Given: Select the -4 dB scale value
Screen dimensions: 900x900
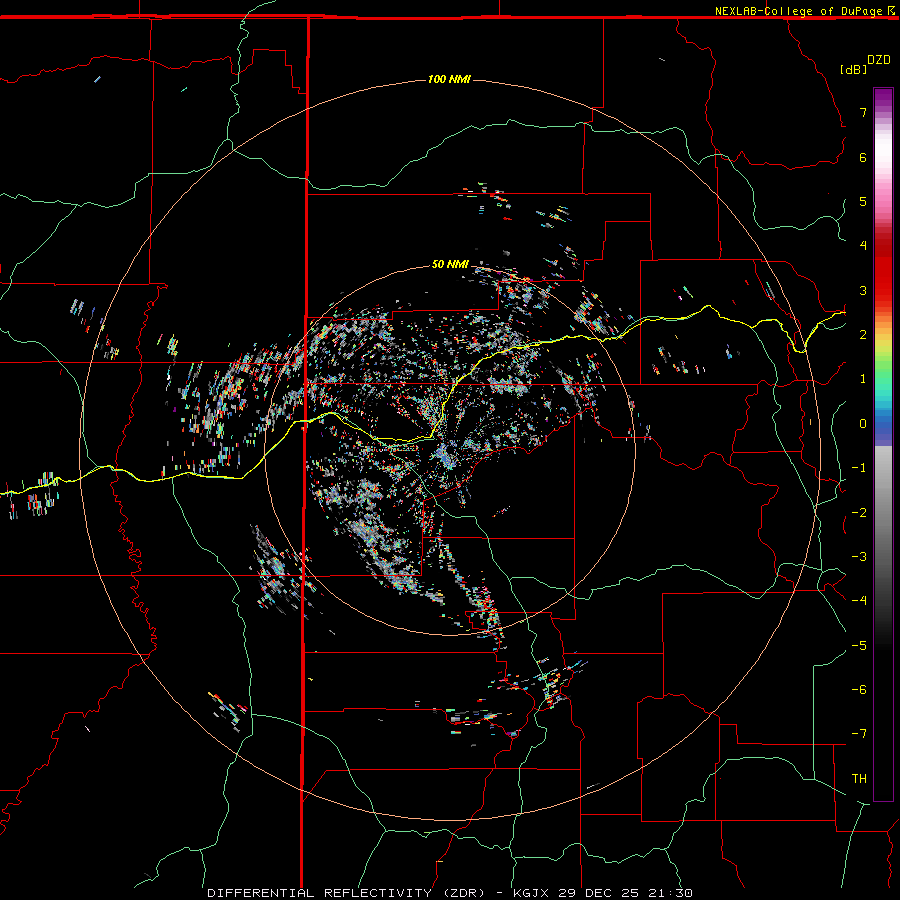Looking at the screenshot, I should (859, 601).
